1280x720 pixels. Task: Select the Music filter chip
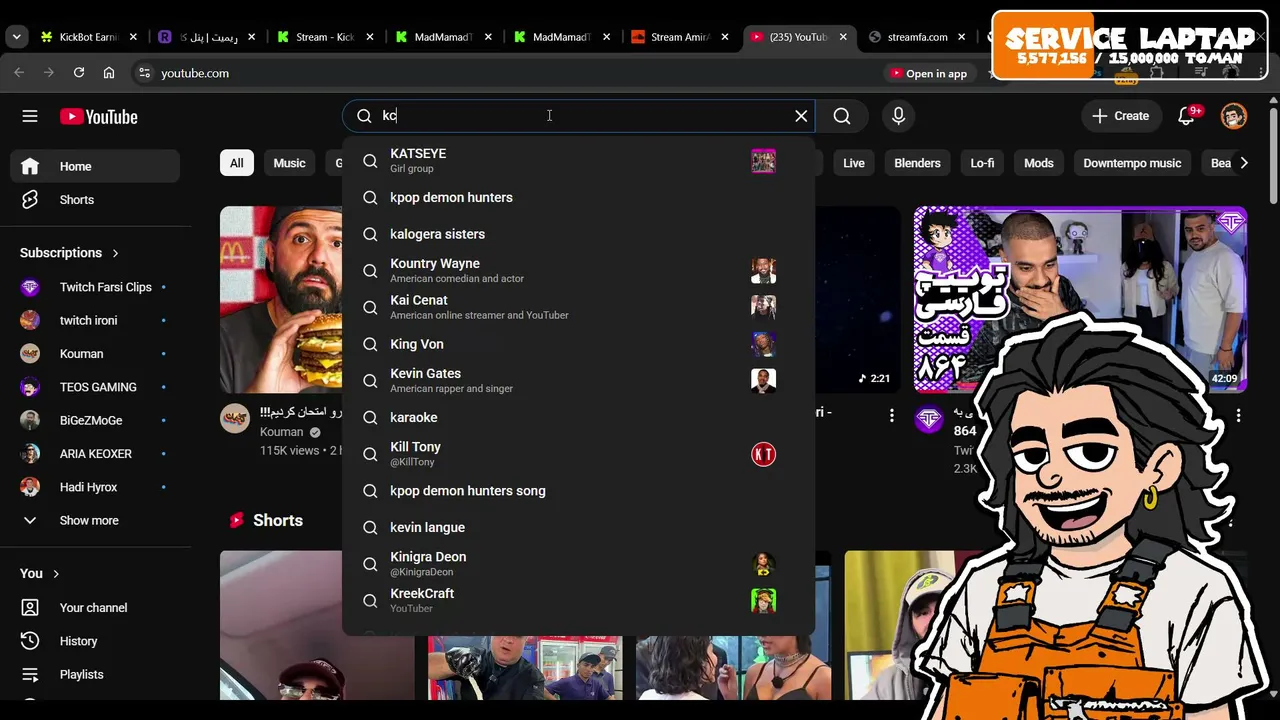pos(289,163)
